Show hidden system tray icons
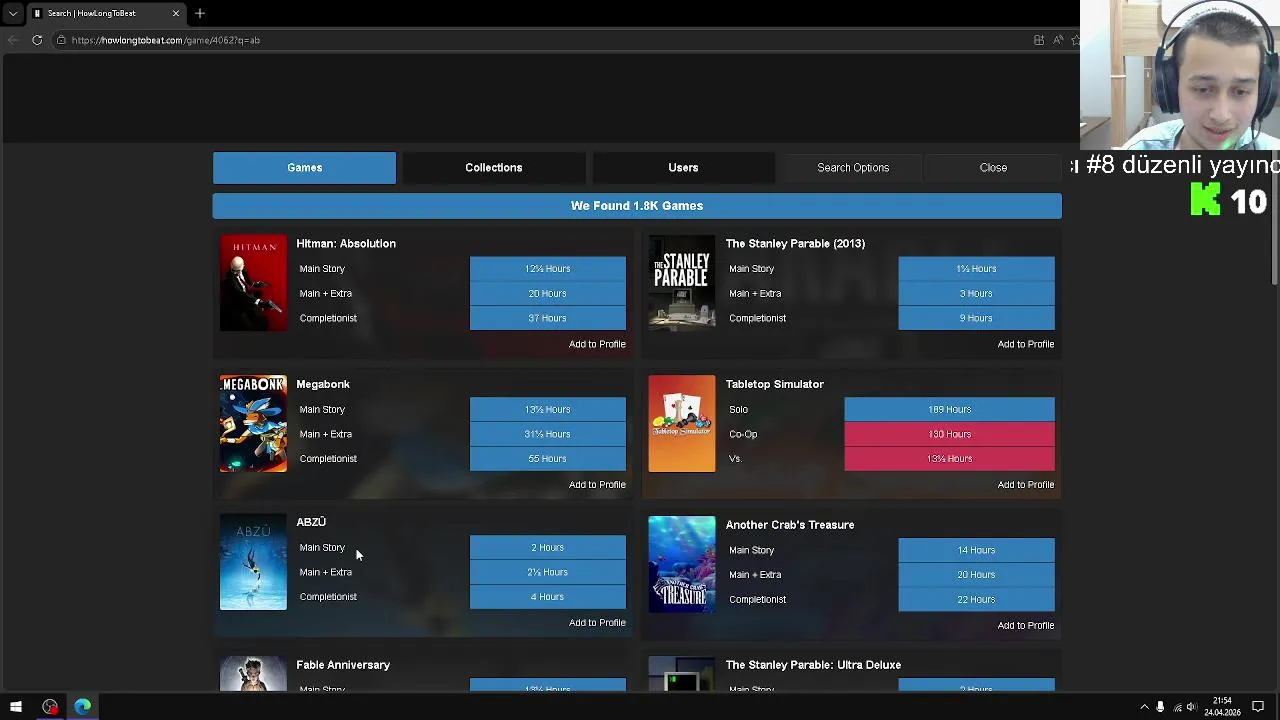 coord(1144,707)
